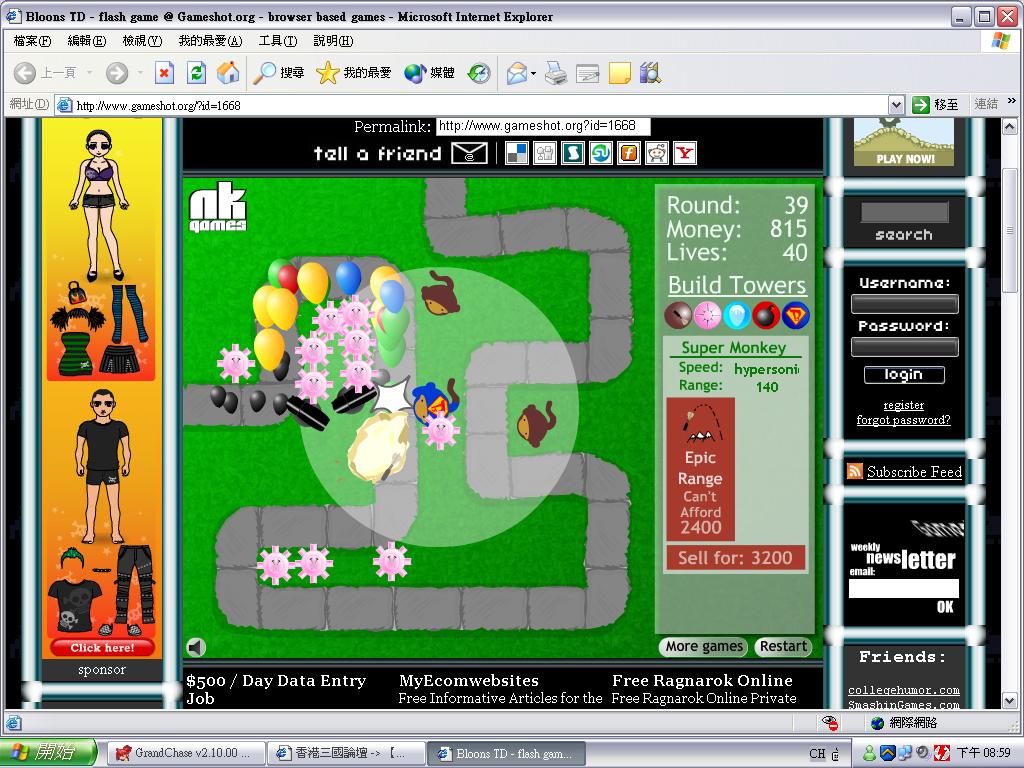
Task: Click the Epic Range upgrade button
Action: 701,469
